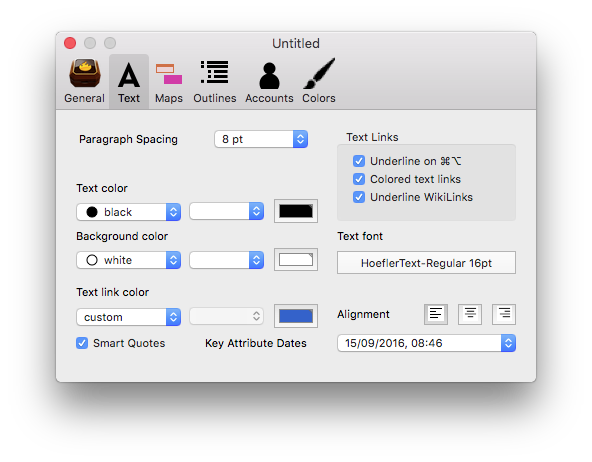Set alignment to left
The height and width of the screenshot is (462, 592).
pos(436,314)
